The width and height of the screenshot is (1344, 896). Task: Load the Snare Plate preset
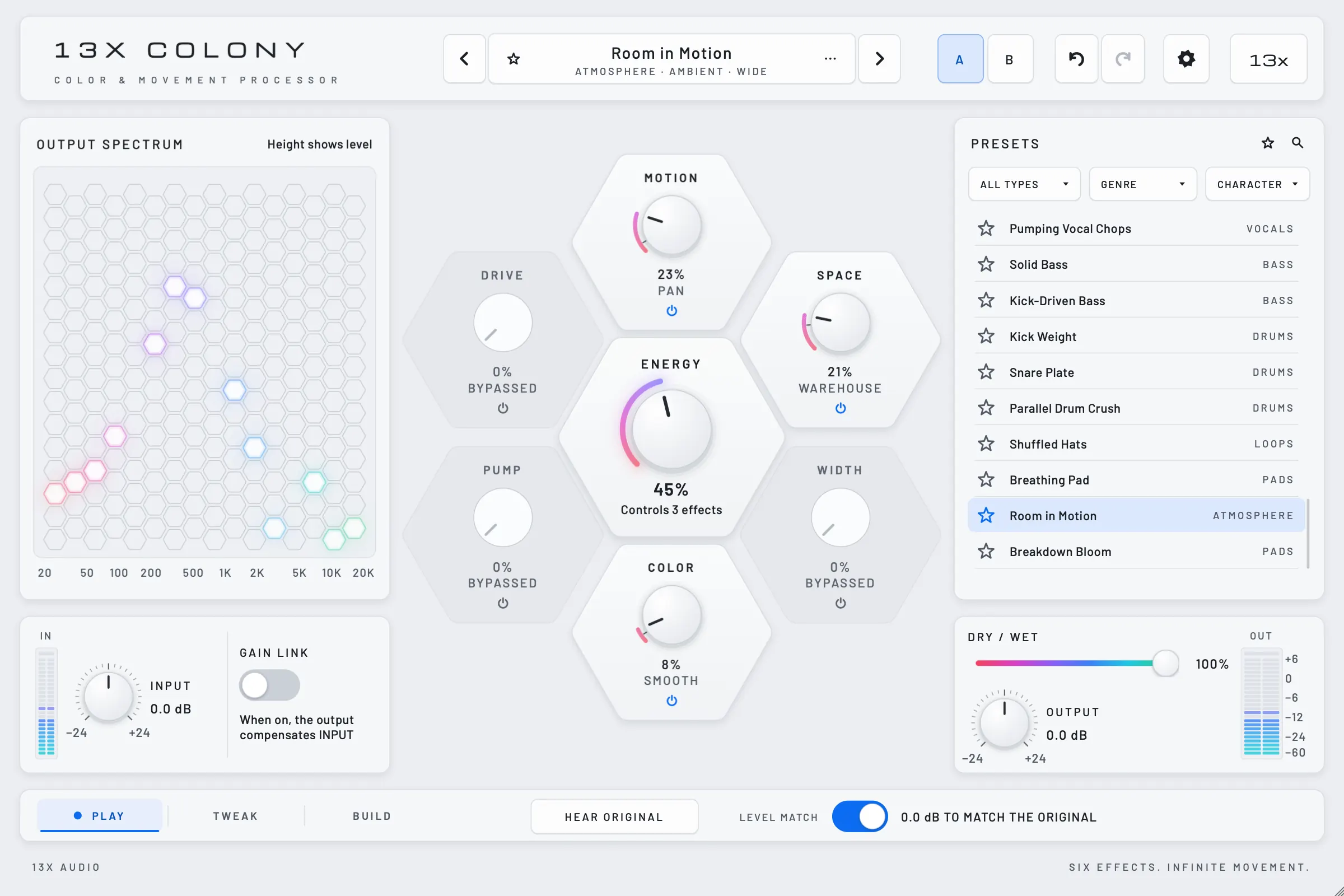click(1136, 372)
